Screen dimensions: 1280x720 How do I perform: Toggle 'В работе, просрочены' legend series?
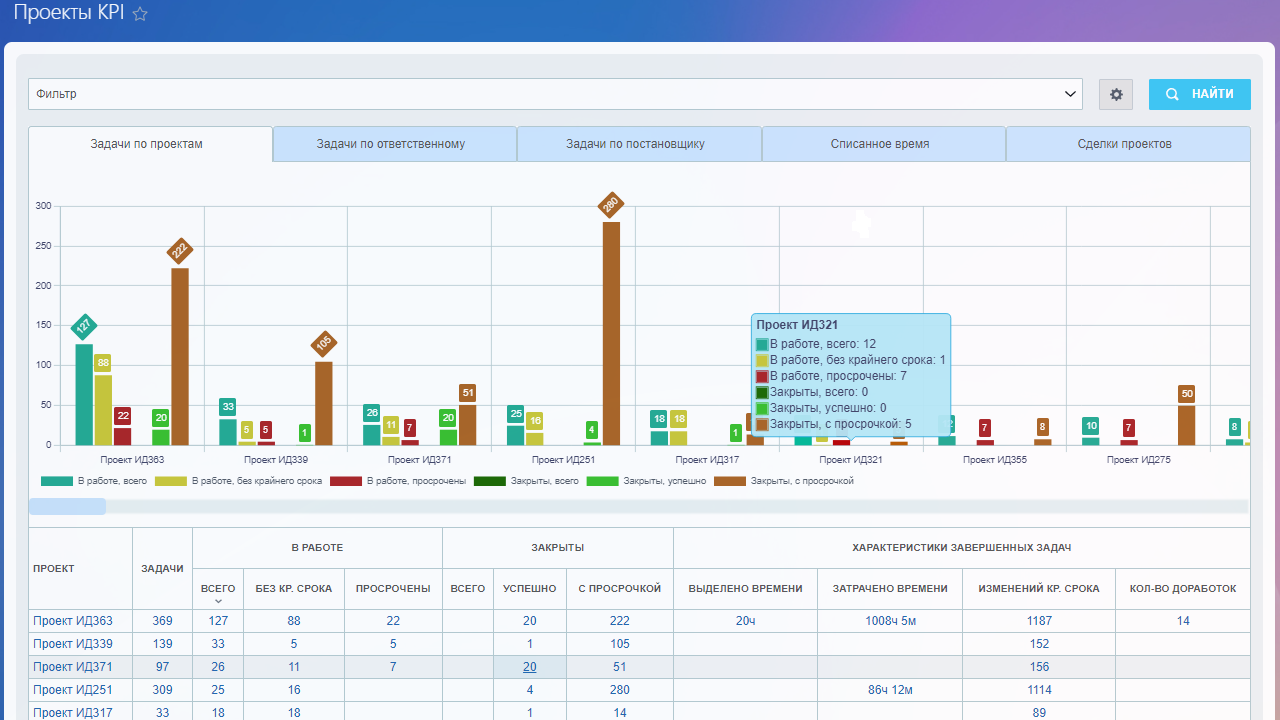pyautogui.click(x=398, y=481)
